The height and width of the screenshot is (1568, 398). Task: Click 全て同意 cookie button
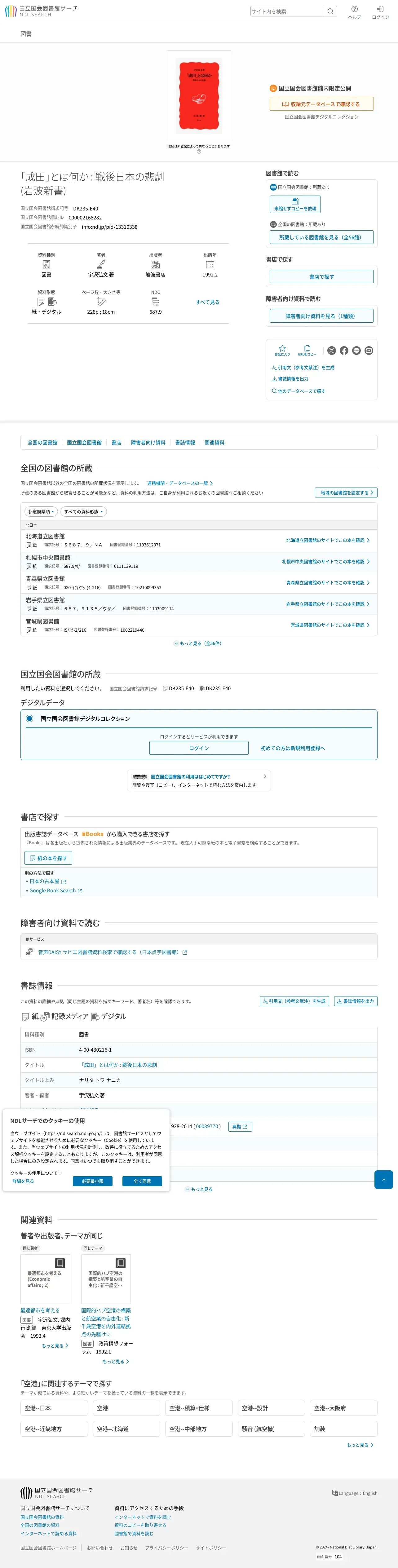click(142, 1181)
